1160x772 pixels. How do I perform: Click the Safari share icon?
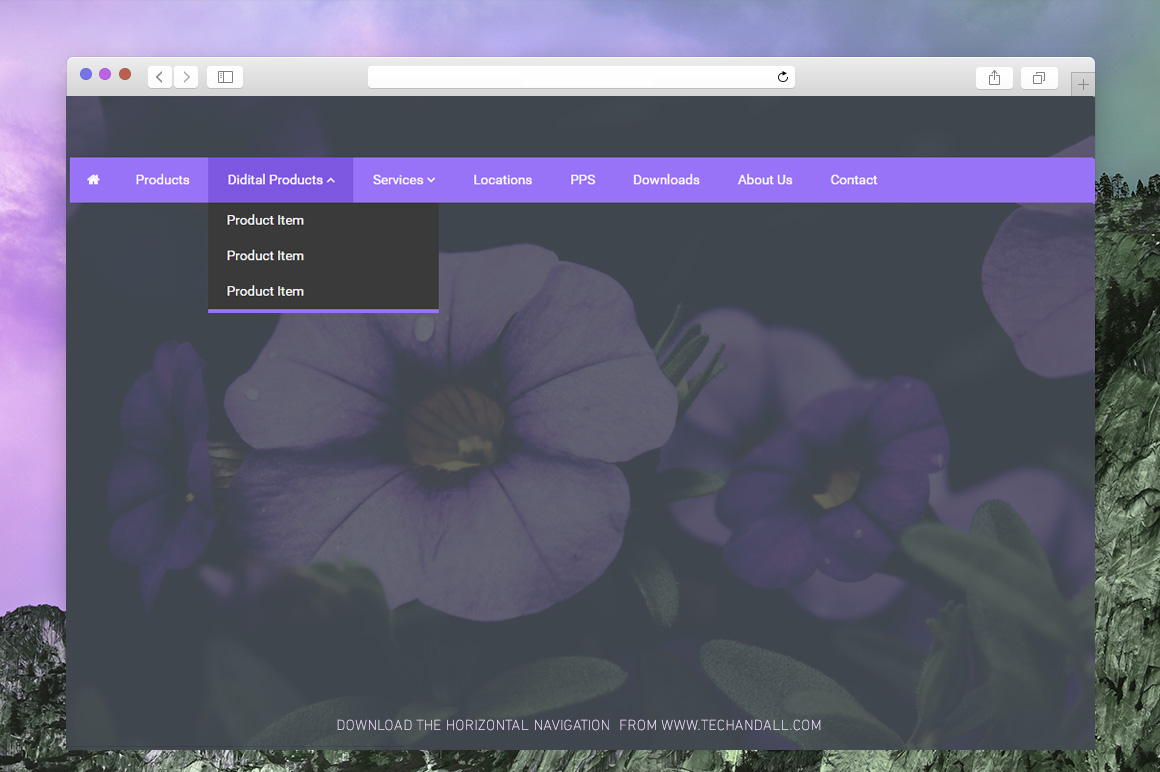tap(994, 77)
